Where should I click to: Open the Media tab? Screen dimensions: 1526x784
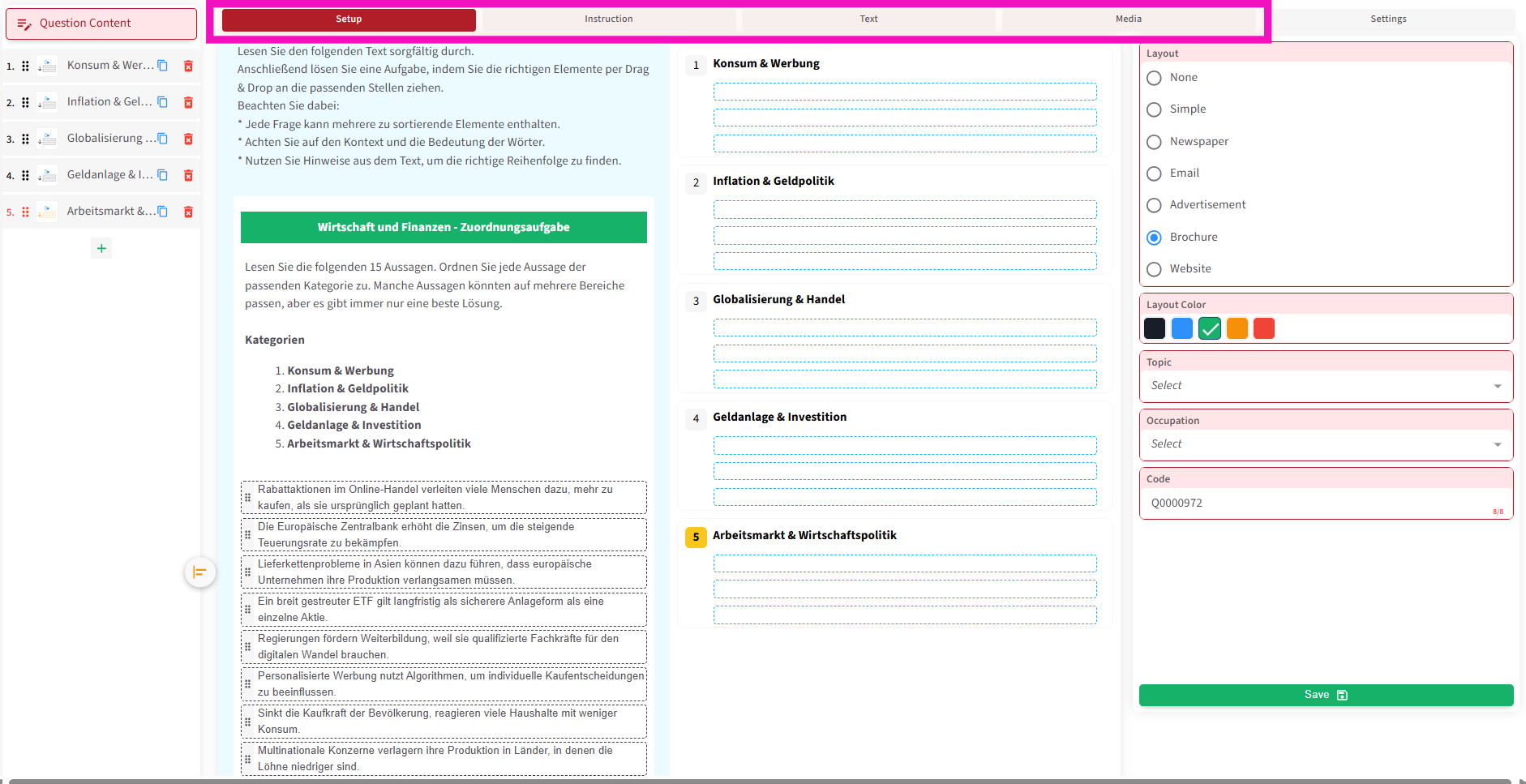pos(1128,19)
